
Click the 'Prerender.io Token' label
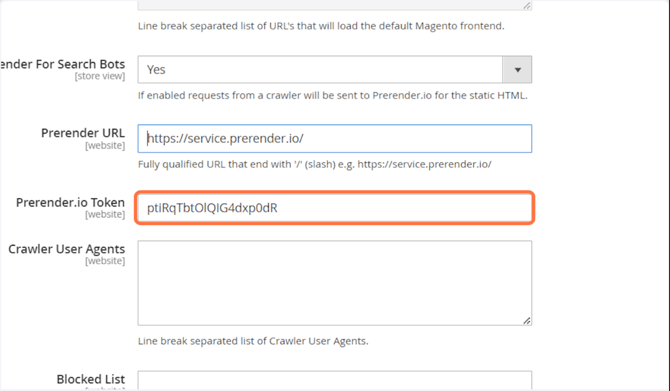71,202
